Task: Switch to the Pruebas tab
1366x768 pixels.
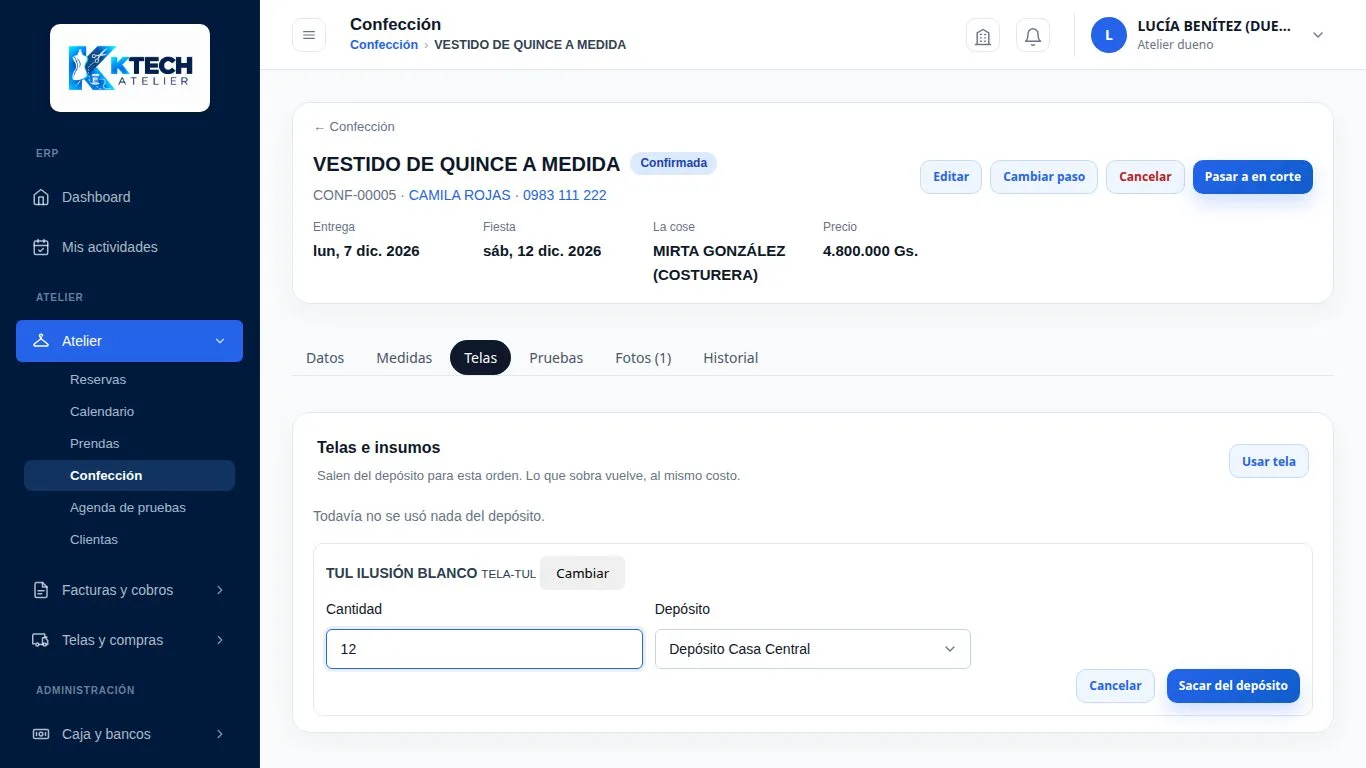Action: pos(556,358)
